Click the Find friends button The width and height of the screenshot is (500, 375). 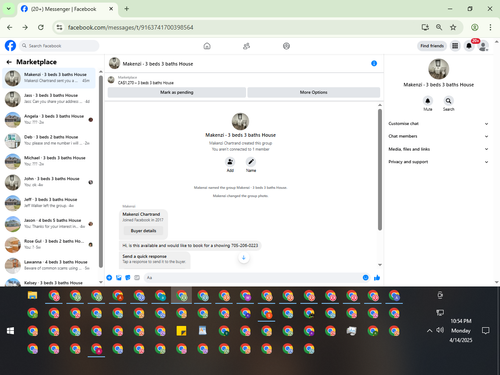[432, 46]
